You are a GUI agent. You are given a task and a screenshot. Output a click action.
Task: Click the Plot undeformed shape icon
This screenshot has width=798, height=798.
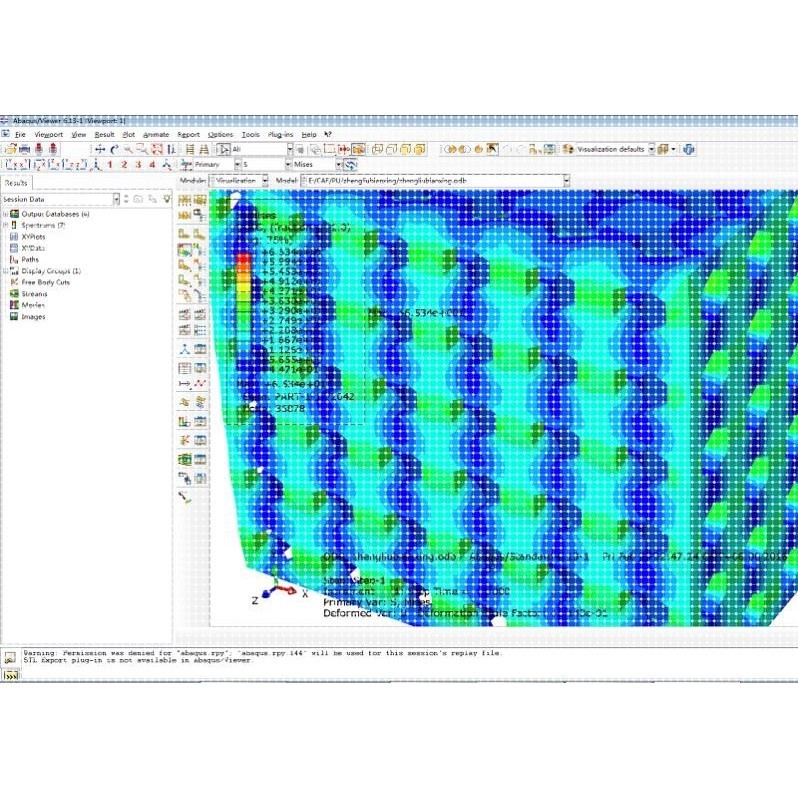coord(184,234)
